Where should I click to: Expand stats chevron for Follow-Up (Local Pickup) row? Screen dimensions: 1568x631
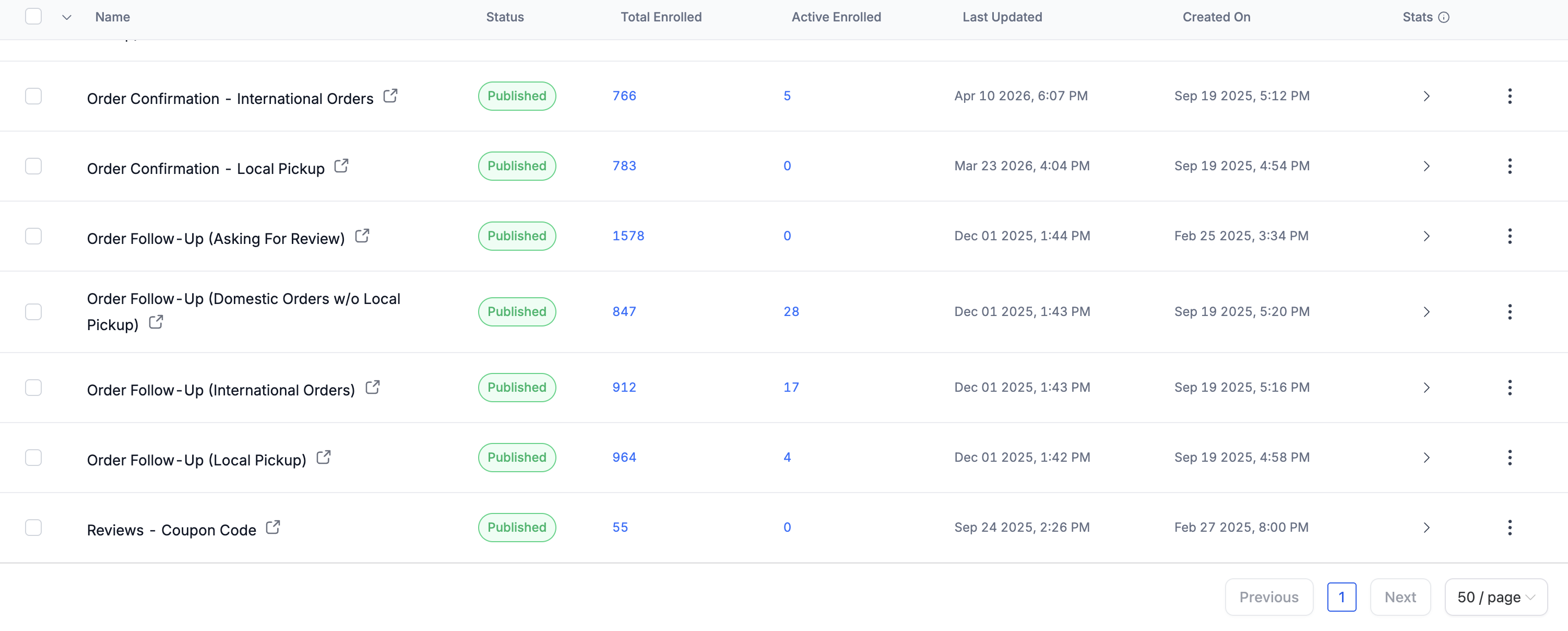[1426, 458]
